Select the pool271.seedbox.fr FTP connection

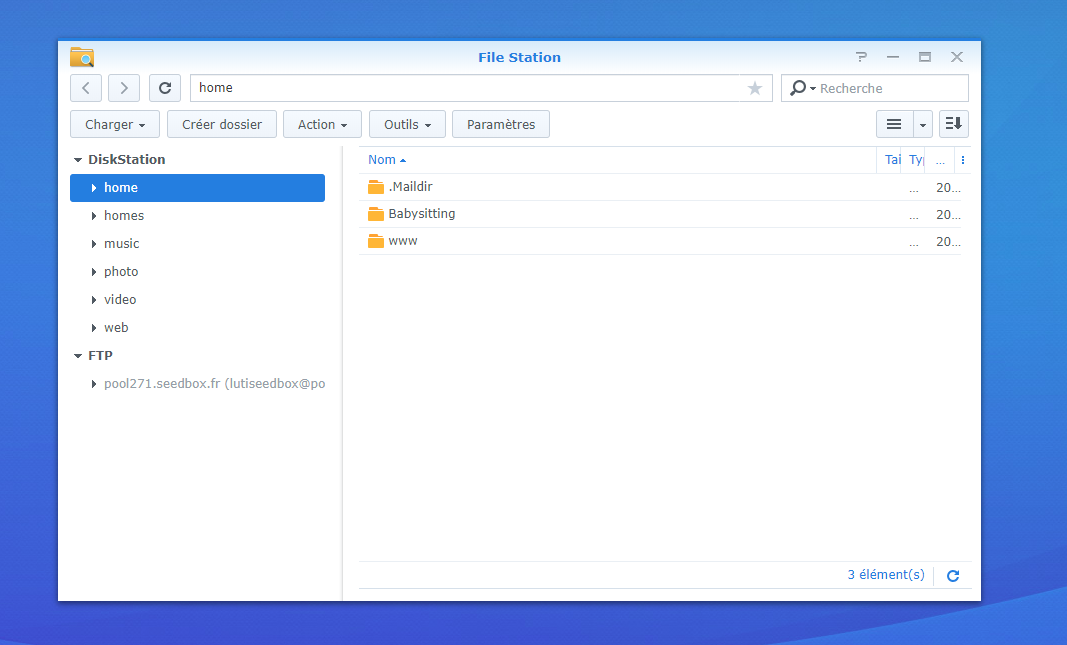coord(214,384)
